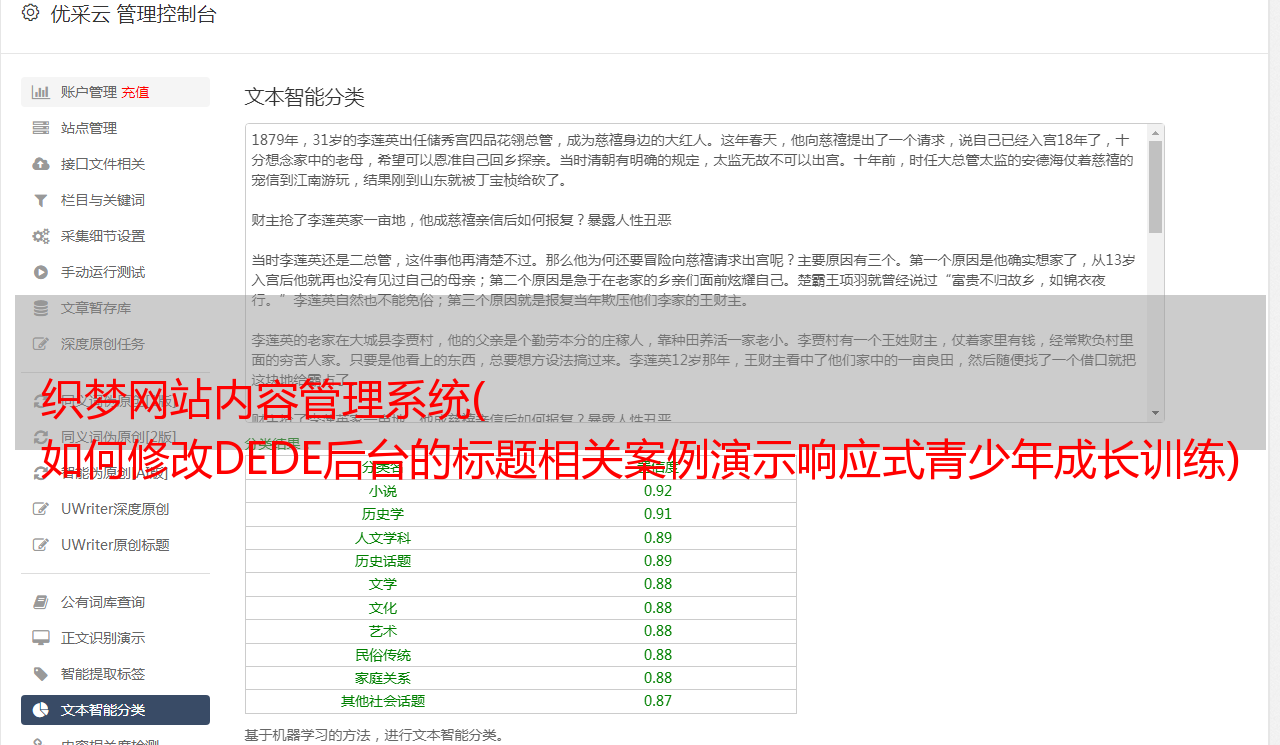Click the 基于机器学习的方法 description text
Viewport: 1280px width, 745px height.
[x=375, y=735]
